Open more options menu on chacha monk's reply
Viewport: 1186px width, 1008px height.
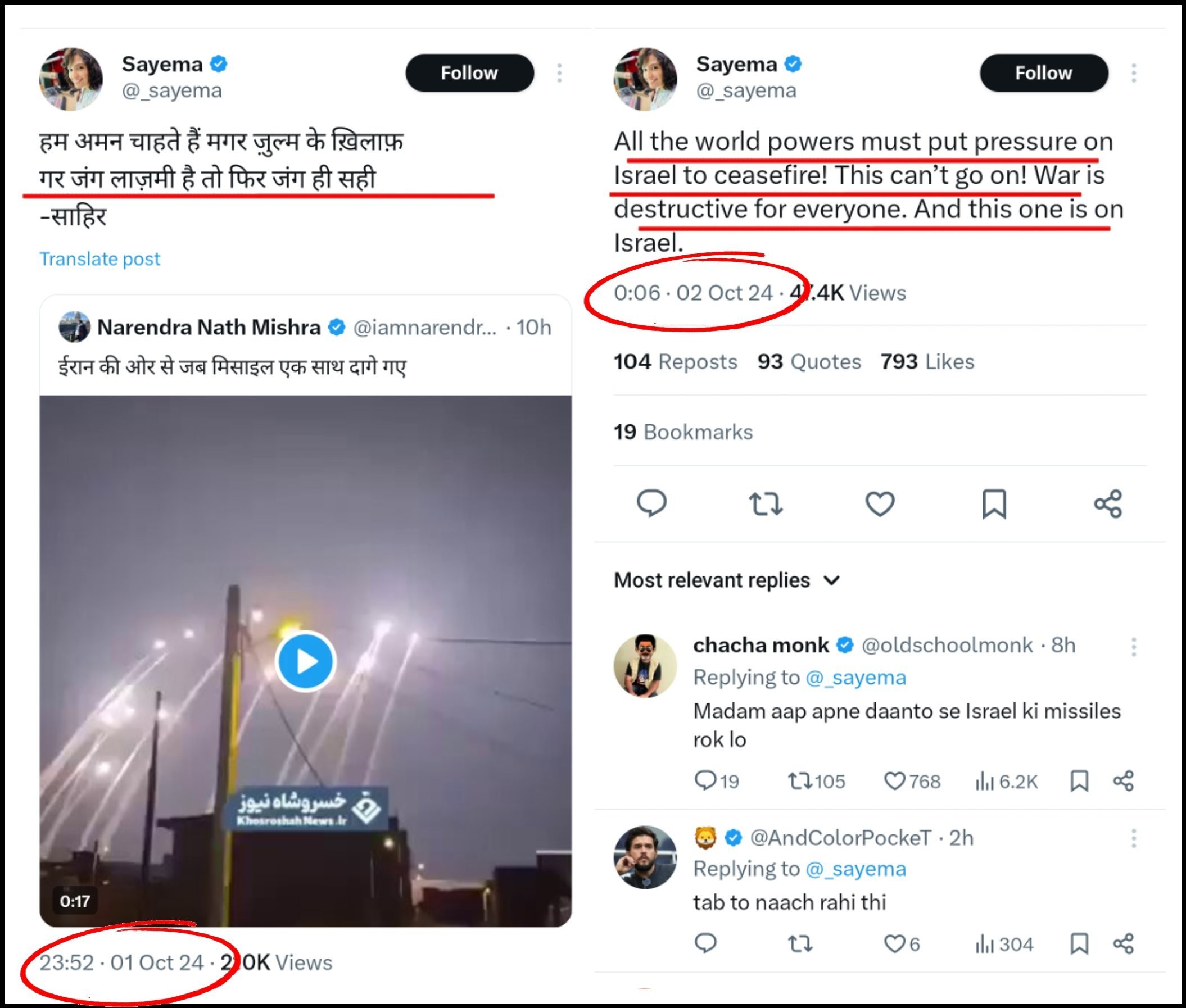pyautogui.click(x=1133, y=647)
